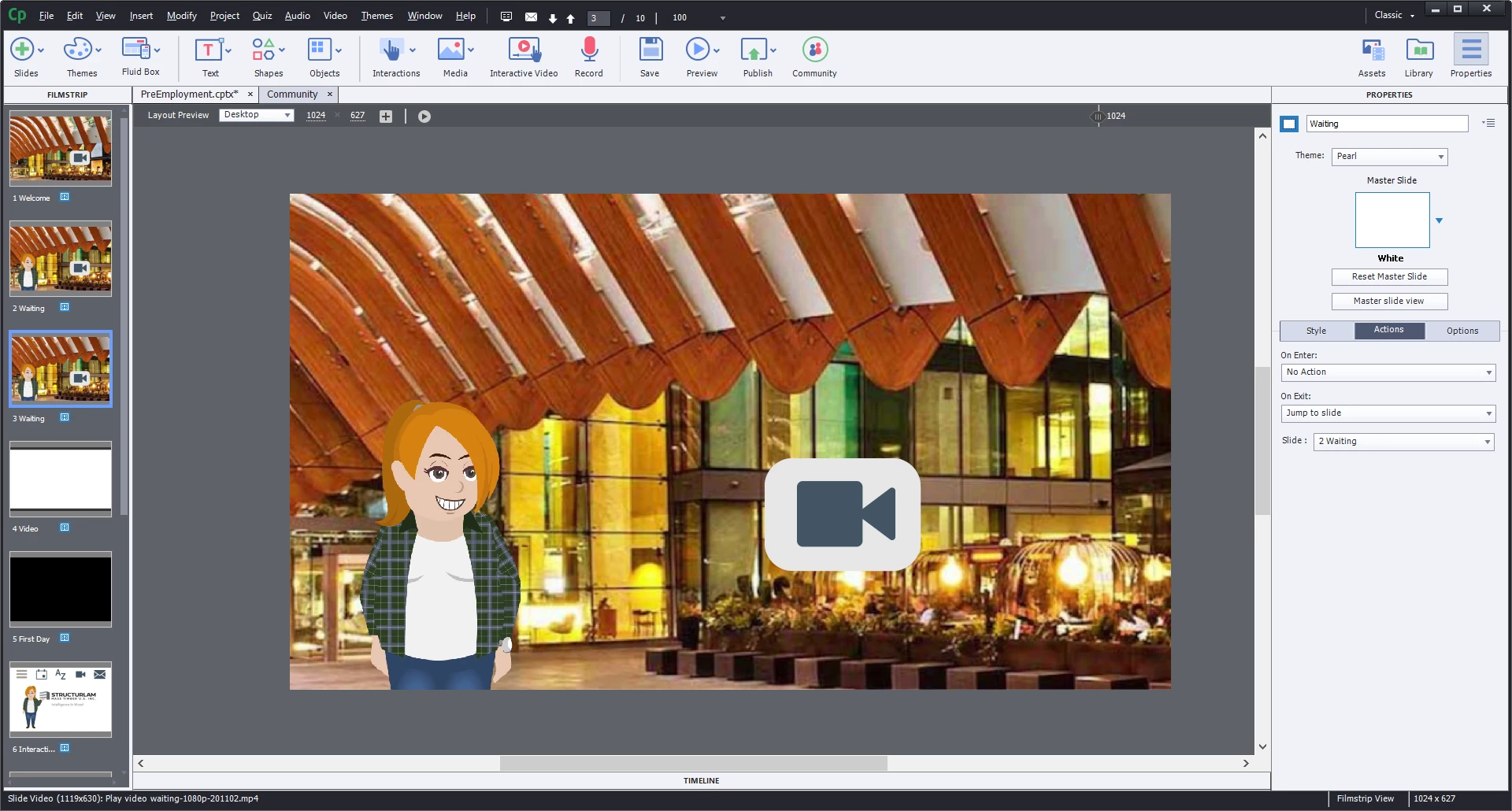Click the layout preview play button
This screenshot has height=811, width=1512.
point(424,117)
